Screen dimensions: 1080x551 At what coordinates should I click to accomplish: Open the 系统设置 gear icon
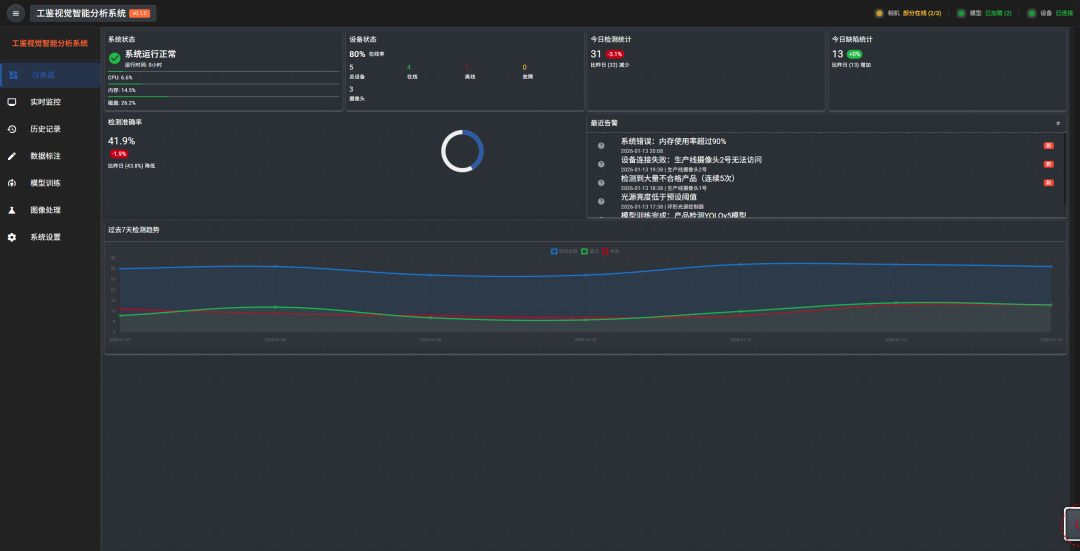12,237
